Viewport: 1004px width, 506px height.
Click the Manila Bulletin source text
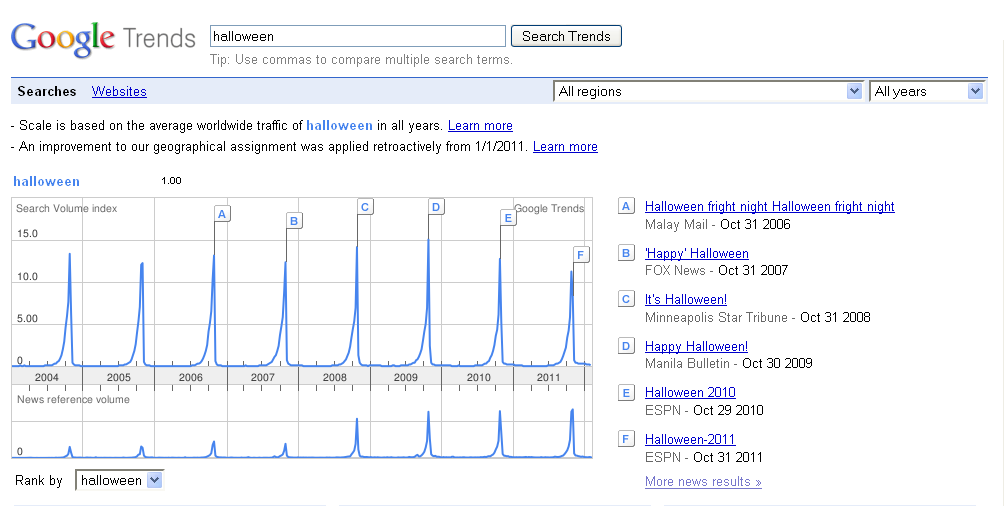[687, 363]
